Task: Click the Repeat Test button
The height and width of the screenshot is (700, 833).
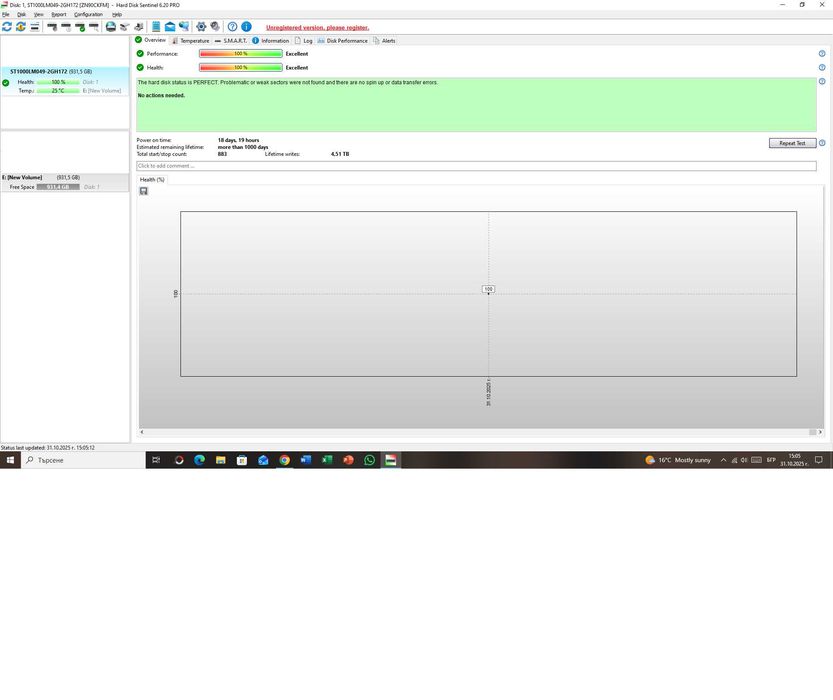Action: click(x=792, y=143)
